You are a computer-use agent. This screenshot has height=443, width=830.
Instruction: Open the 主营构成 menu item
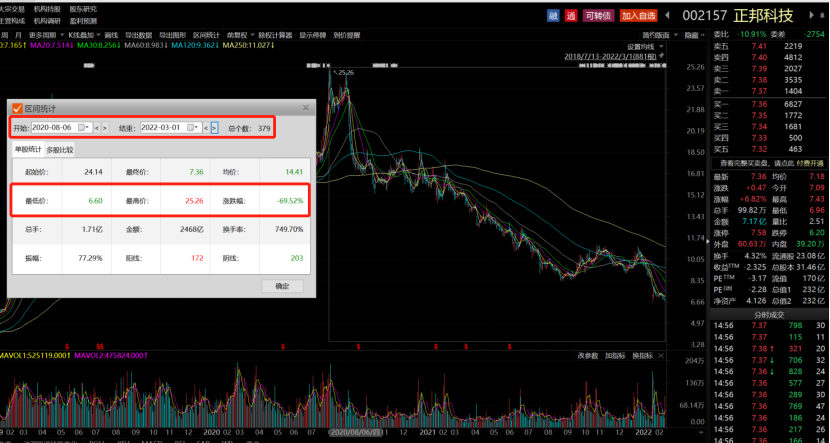click(x=12, y=21)
